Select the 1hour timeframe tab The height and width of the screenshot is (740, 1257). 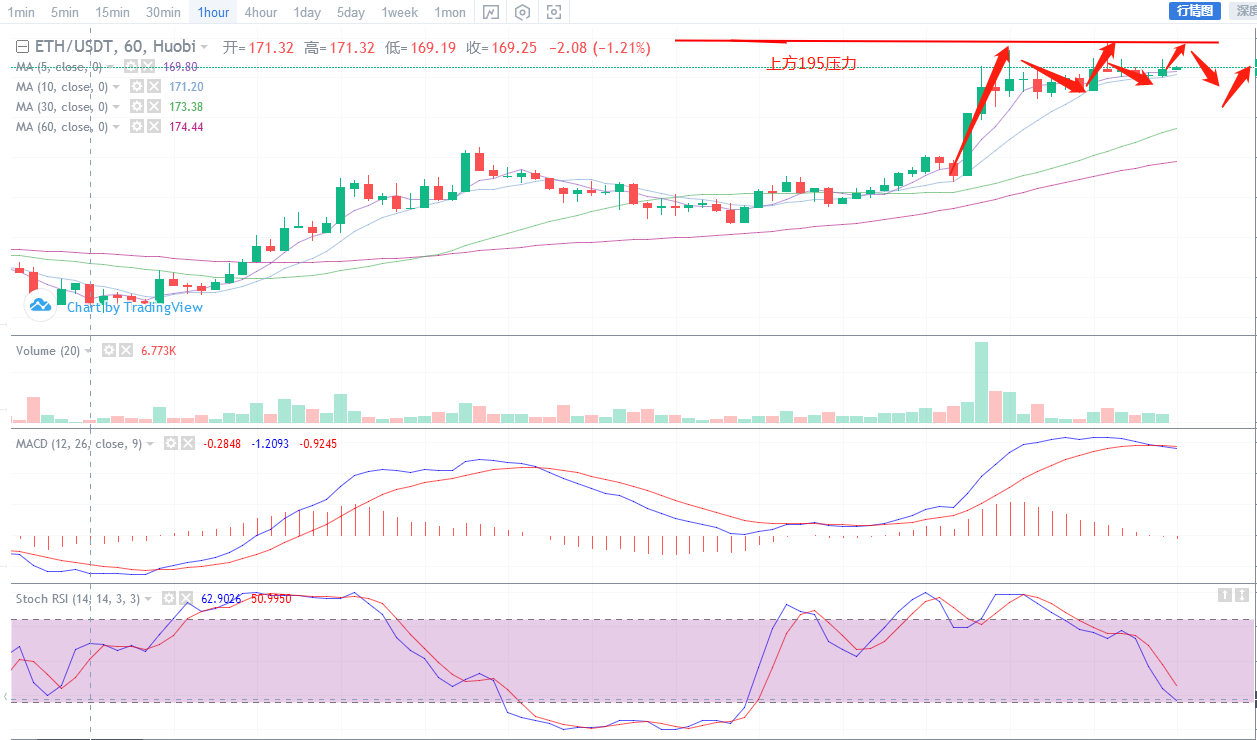213,12
